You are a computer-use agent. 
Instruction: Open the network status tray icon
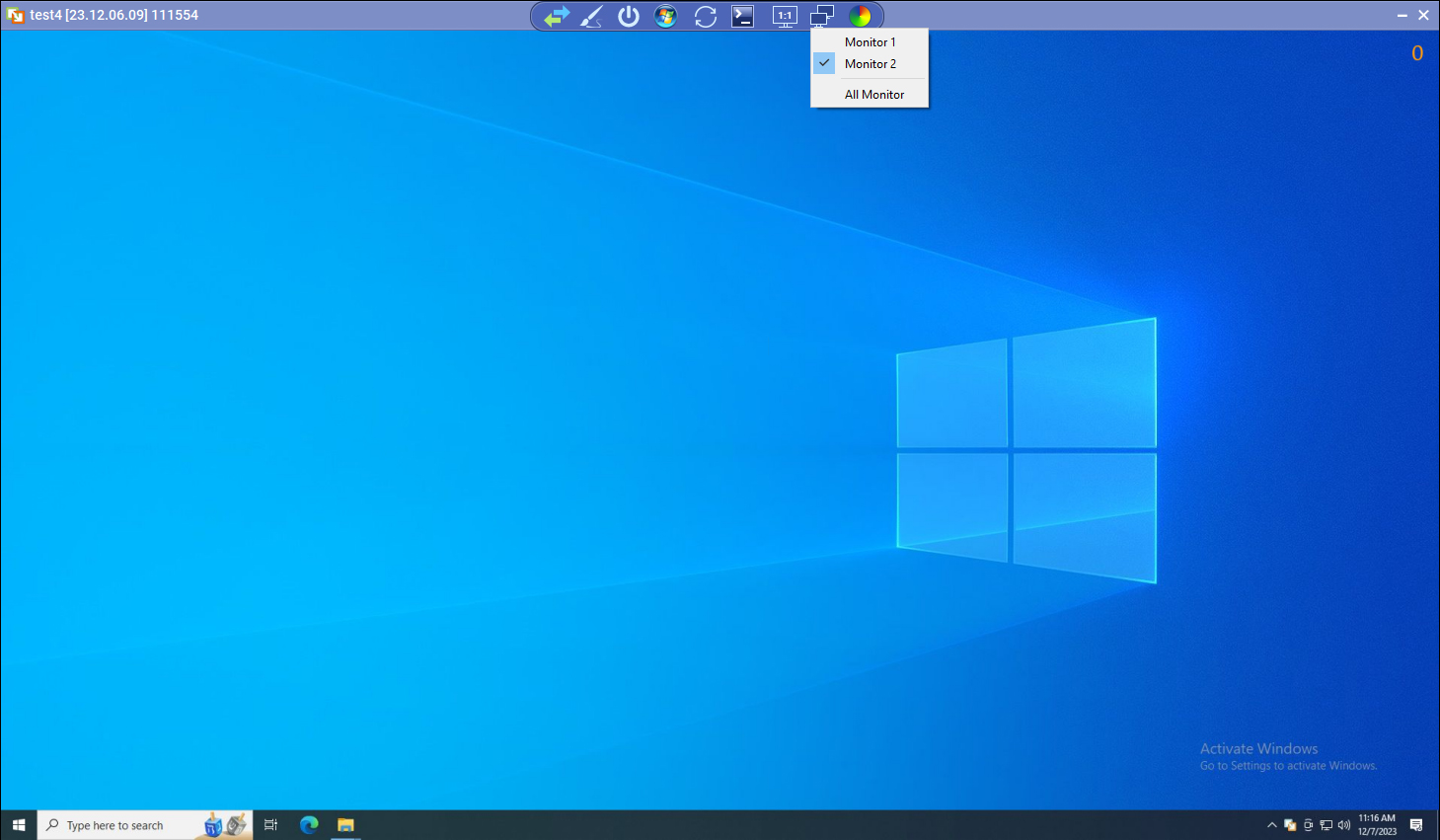[x=1326, y=825]
